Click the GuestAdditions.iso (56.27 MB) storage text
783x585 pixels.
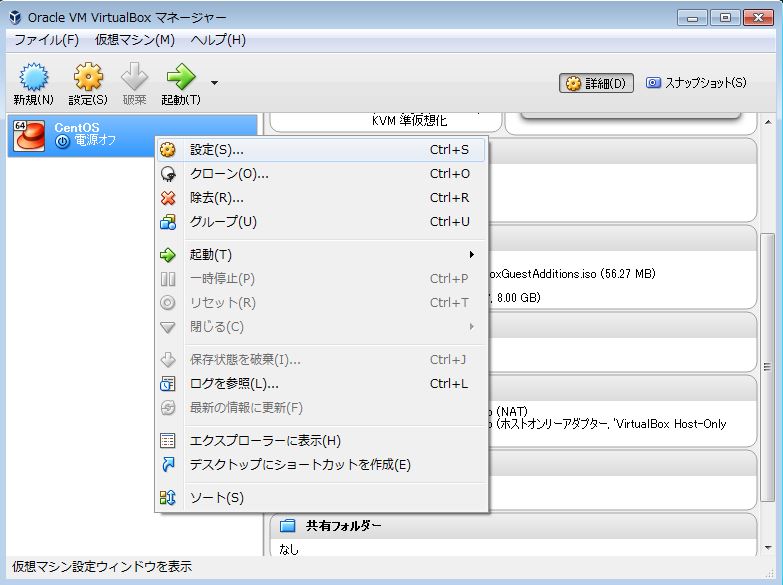[x=573, y=274]
